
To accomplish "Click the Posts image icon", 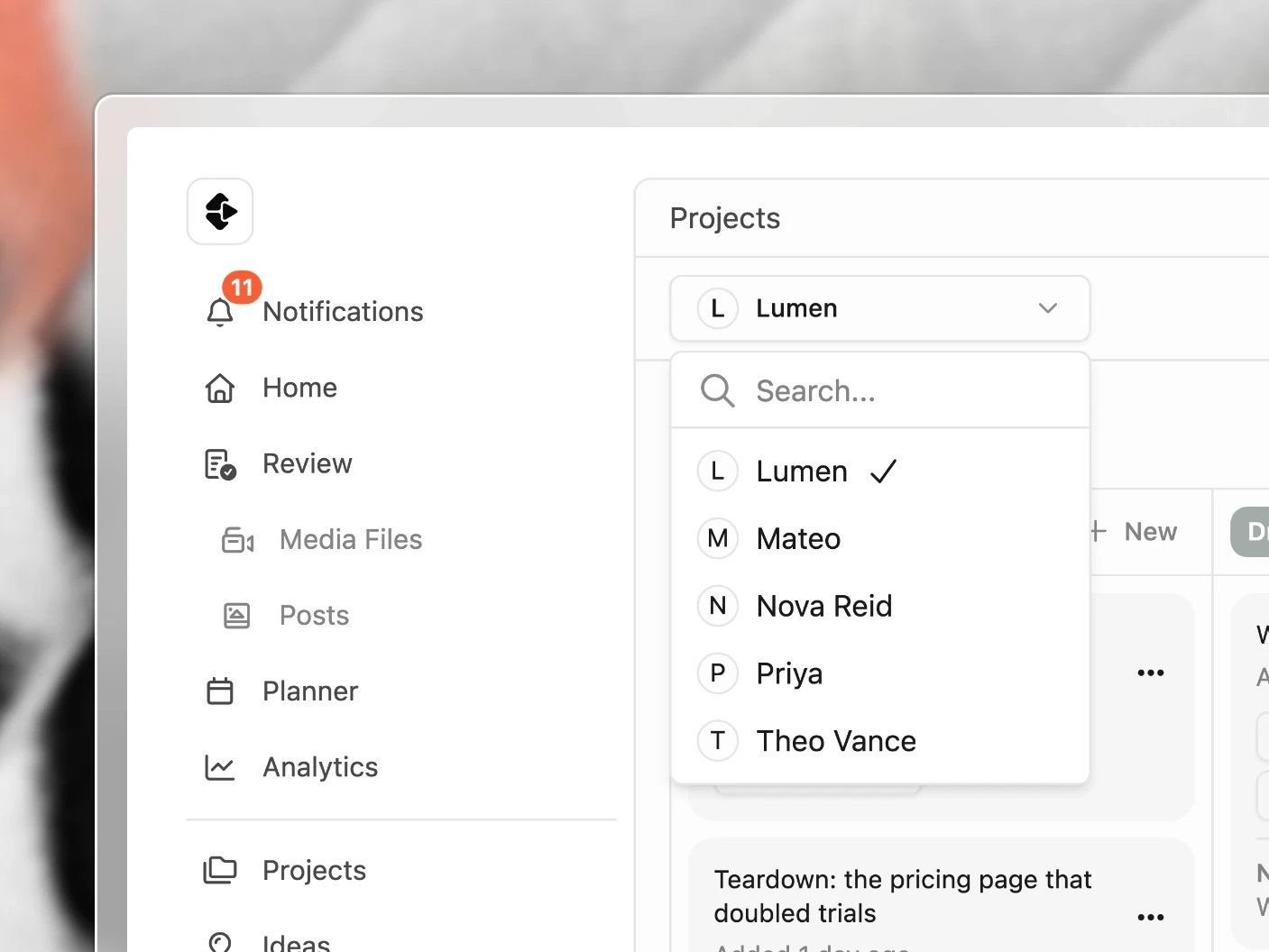I will 237,616.
